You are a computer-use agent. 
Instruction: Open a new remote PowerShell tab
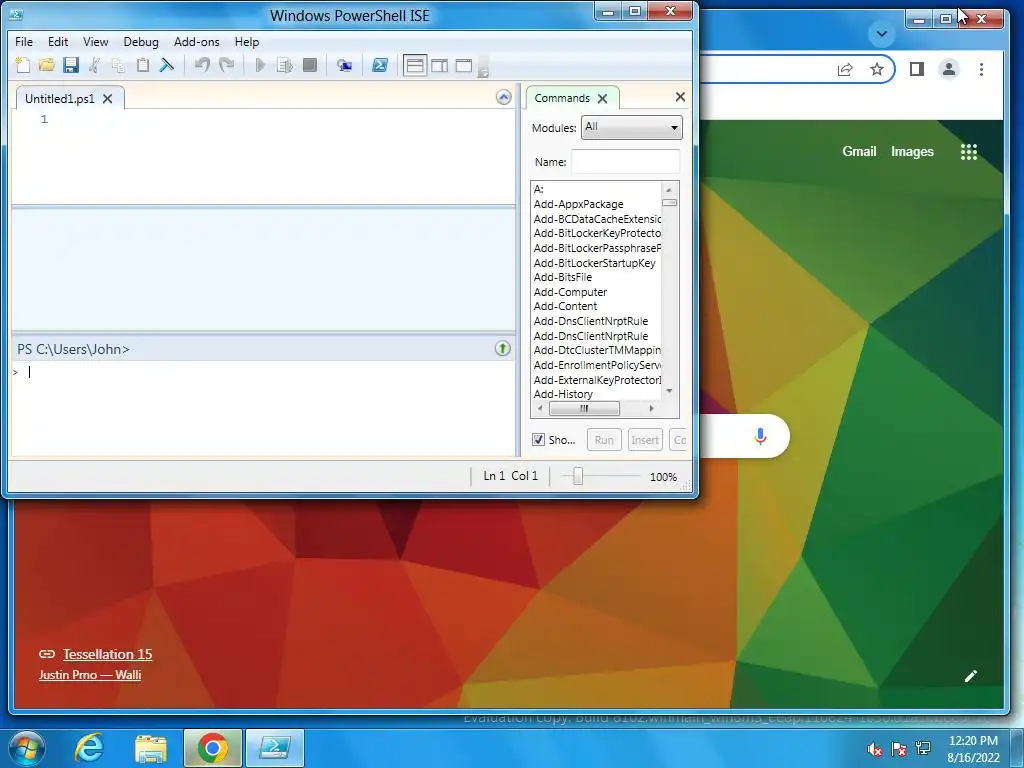(344, 65)
